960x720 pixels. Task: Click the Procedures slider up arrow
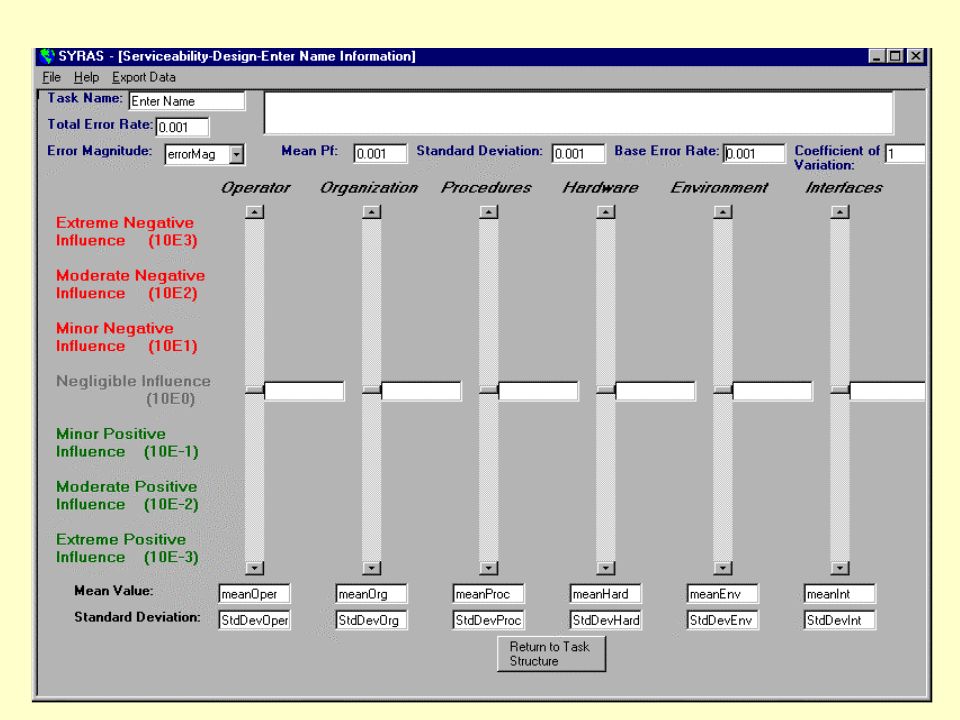point(489,212)
